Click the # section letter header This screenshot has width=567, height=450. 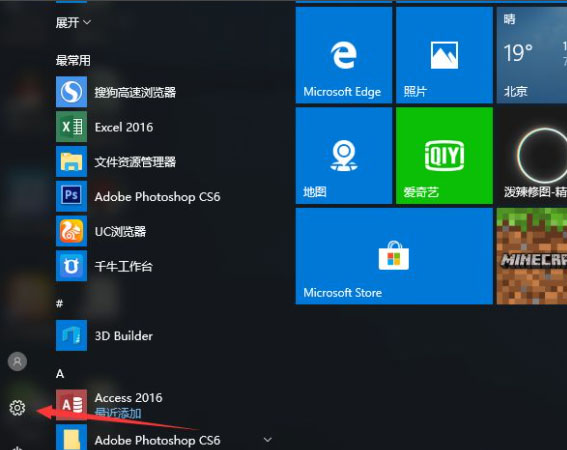pyautogui.click(x=60, y=303)
